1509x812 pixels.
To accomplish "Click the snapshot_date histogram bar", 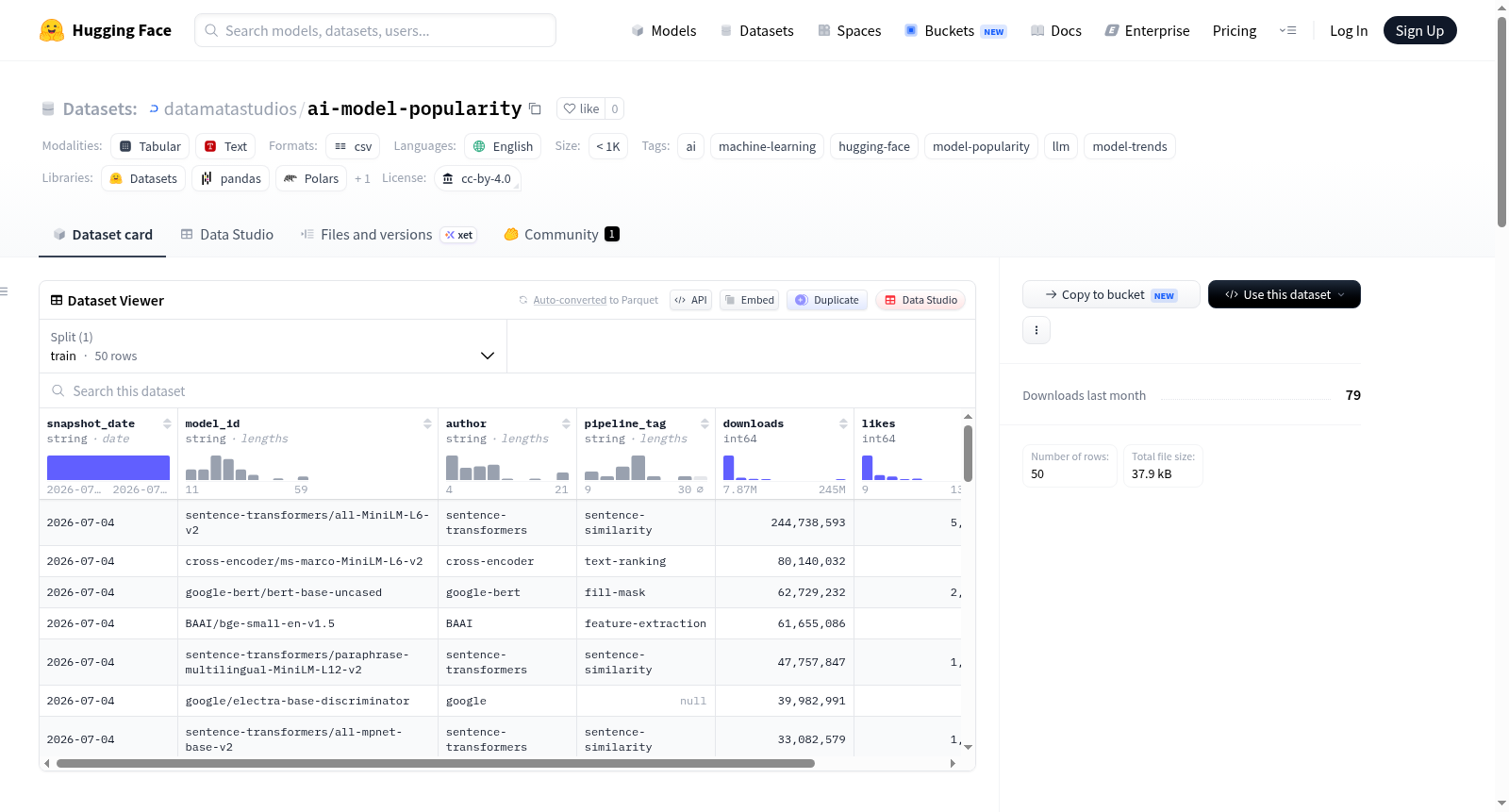I will tap(108, 468).
